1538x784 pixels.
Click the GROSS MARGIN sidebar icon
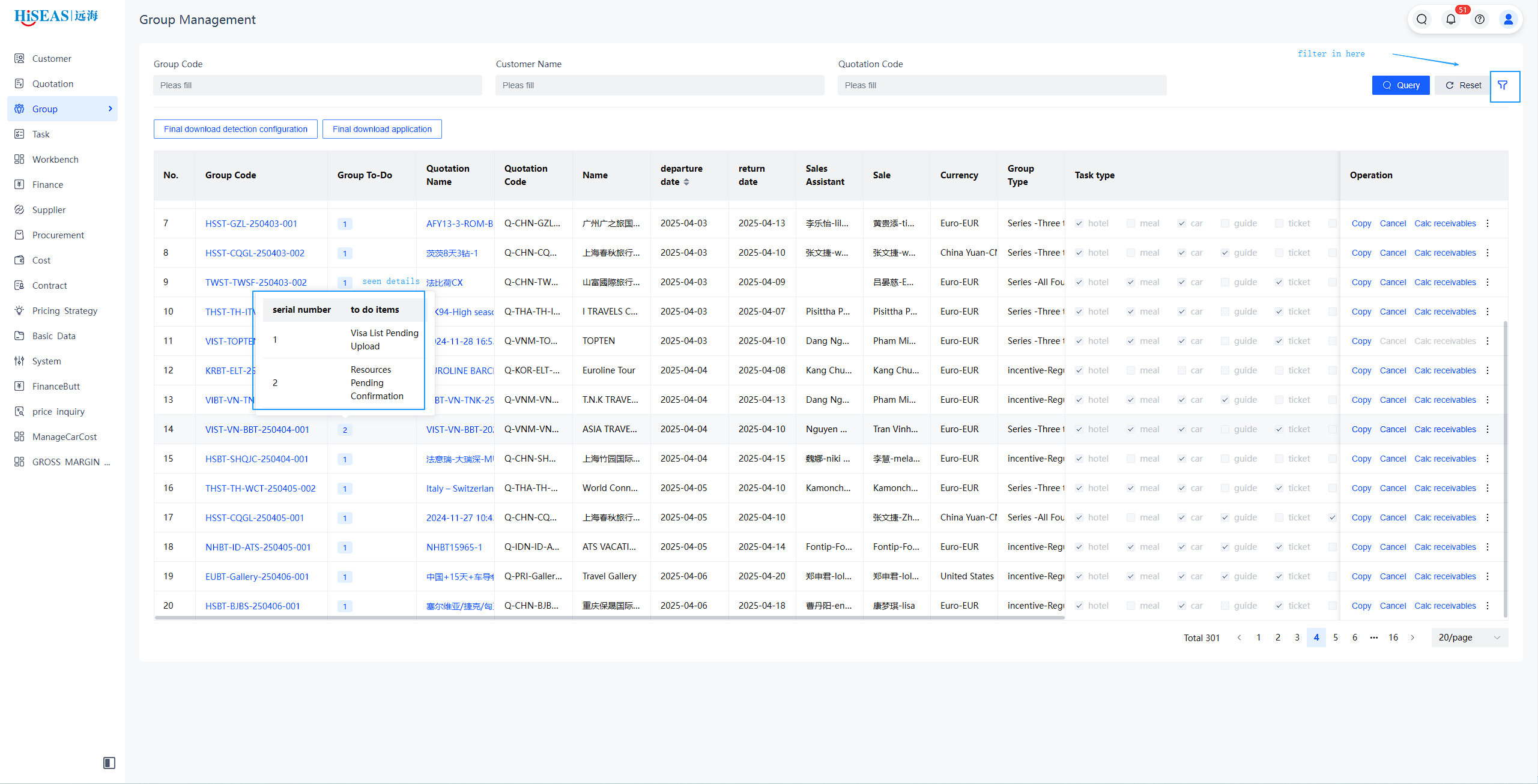click(x=19, y=462)
